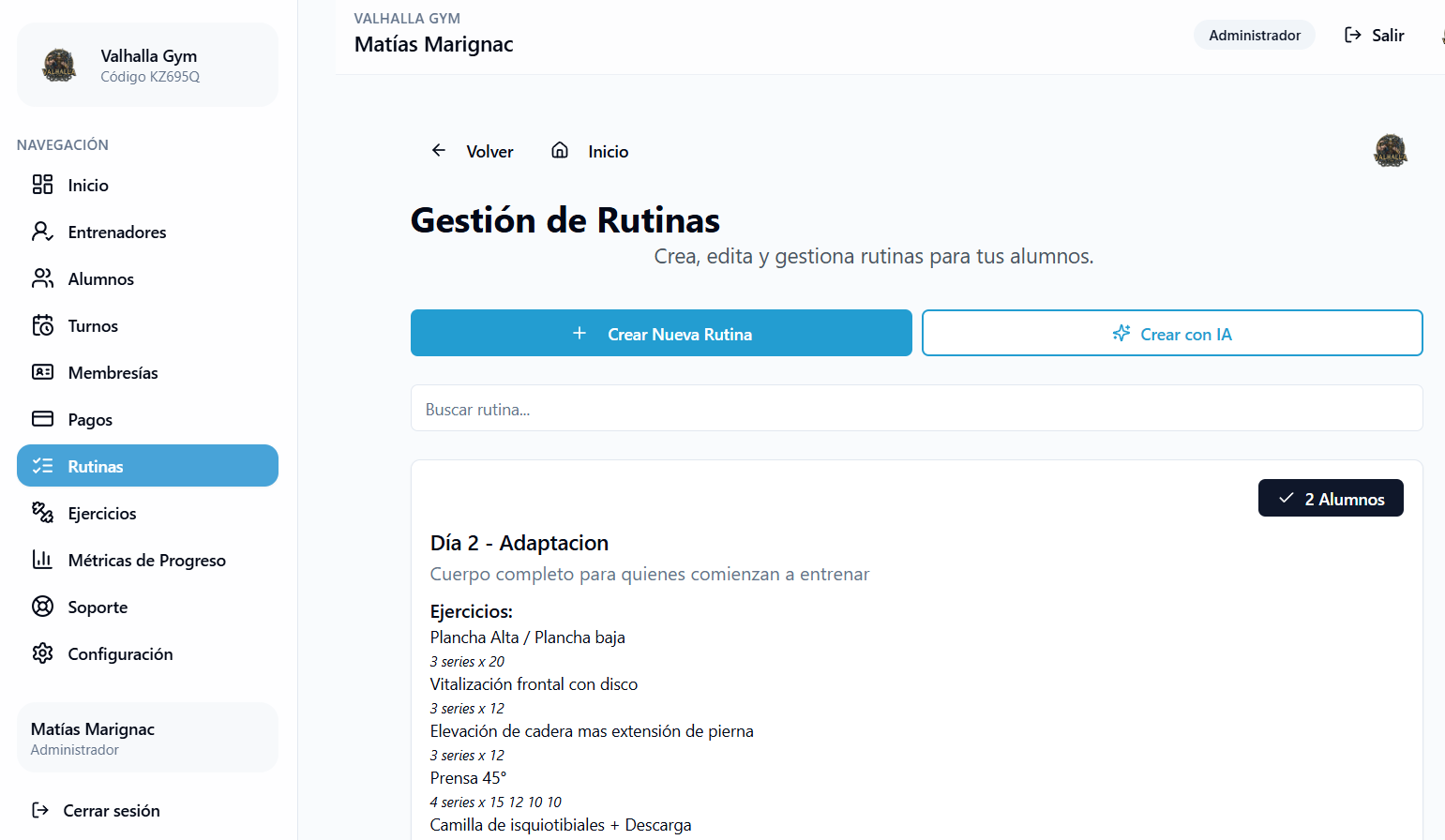Image resolution: width=1445 pixels, height=840 pixels.
Task: Click the Ejercicios dumbbell icon
Action: [42, 513]
